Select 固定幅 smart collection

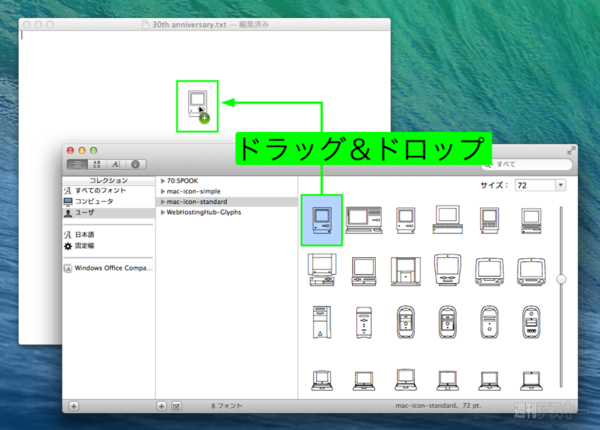[109, 246]
